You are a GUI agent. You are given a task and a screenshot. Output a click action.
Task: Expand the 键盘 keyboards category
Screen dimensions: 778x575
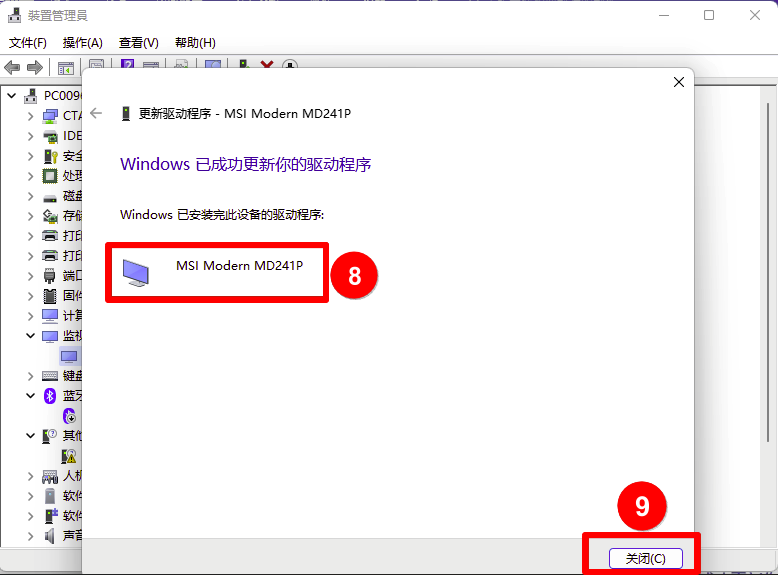[x=31, y=376]
